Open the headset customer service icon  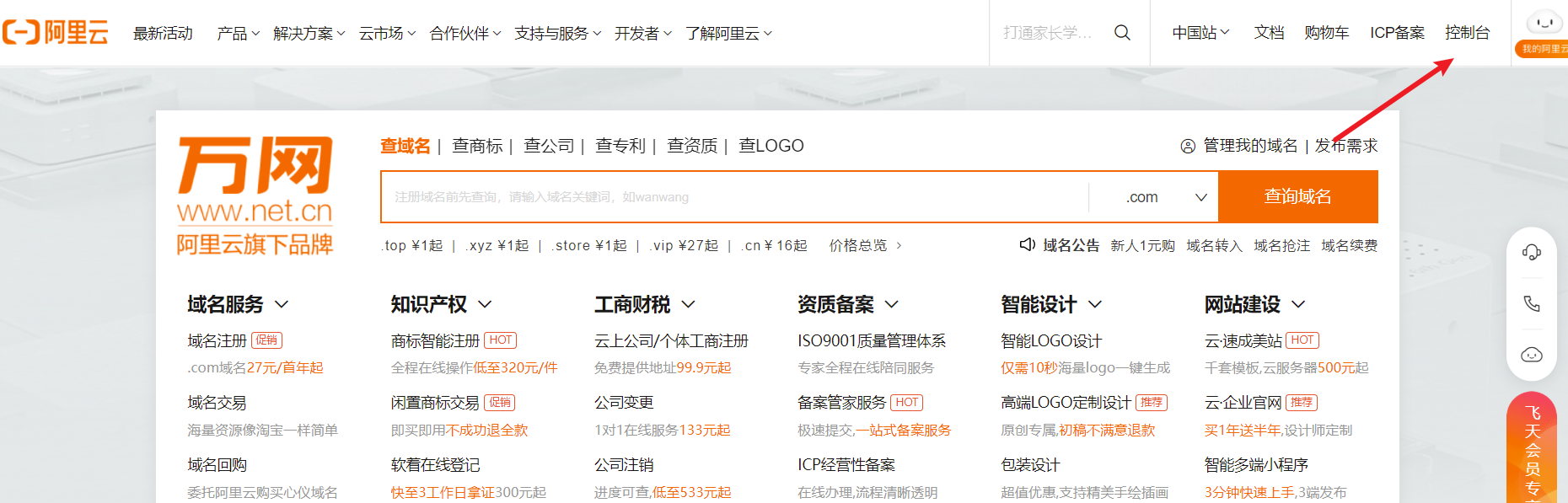click(x=1532, y=253)
